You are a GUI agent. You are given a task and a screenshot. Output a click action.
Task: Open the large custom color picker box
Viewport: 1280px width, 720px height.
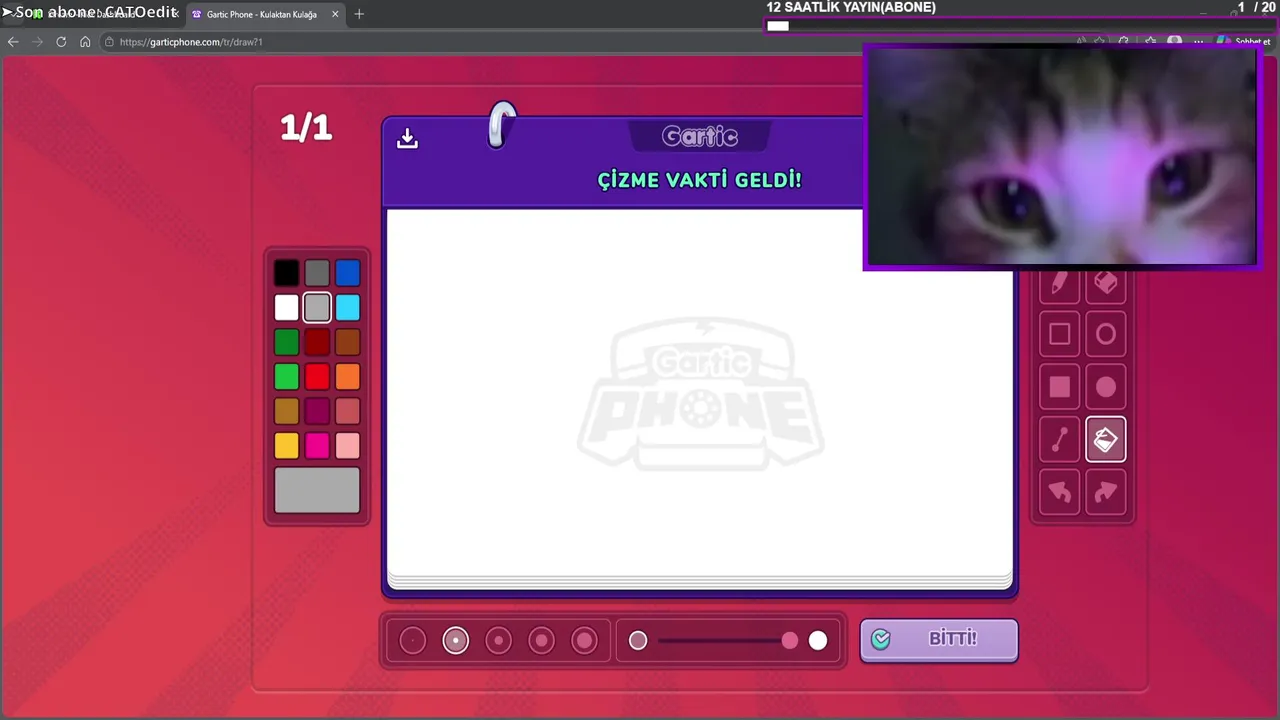click(x=317, y=490)
